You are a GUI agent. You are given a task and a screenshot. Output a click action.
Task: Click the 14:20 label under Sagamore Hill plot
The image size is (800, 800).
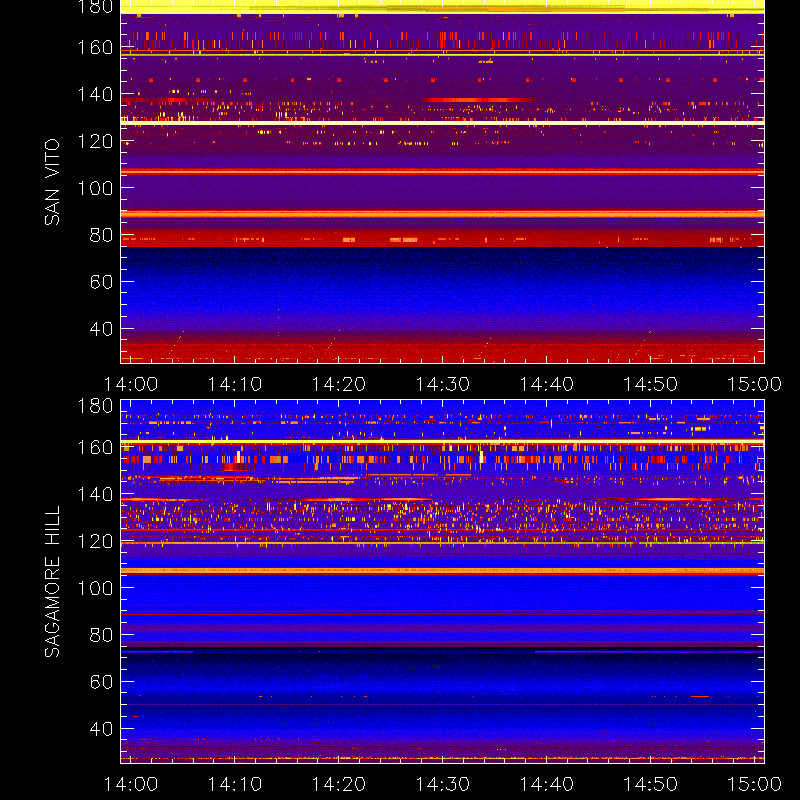[339, 784]
